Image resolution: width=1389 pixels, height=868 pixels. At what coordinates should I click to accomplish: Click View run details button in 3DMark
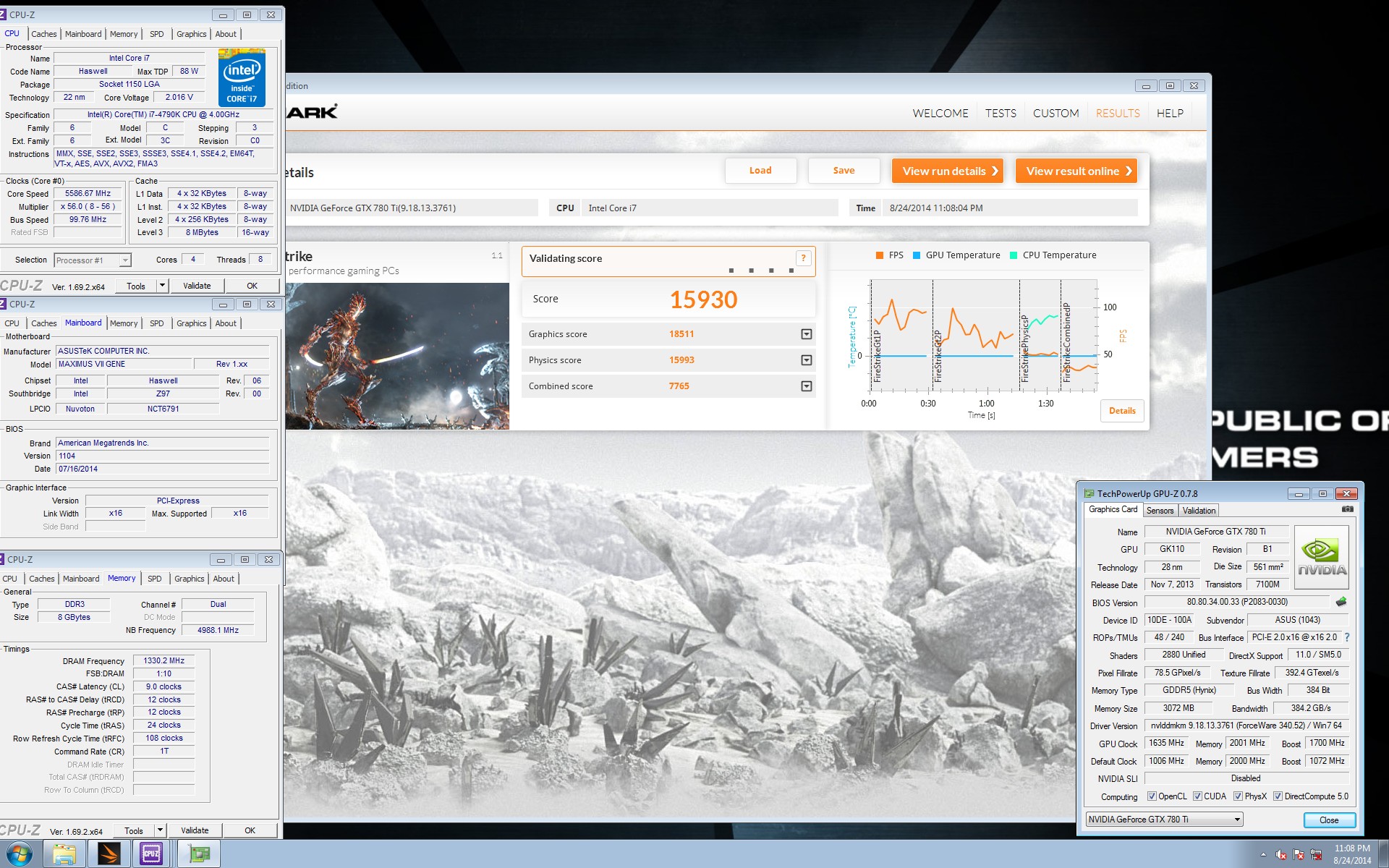coord(946,170)
